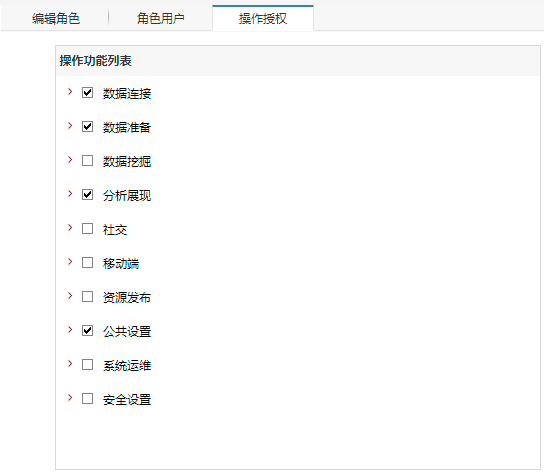
Task: Expand the 数据准备 tree node
Action: [70, 126]
